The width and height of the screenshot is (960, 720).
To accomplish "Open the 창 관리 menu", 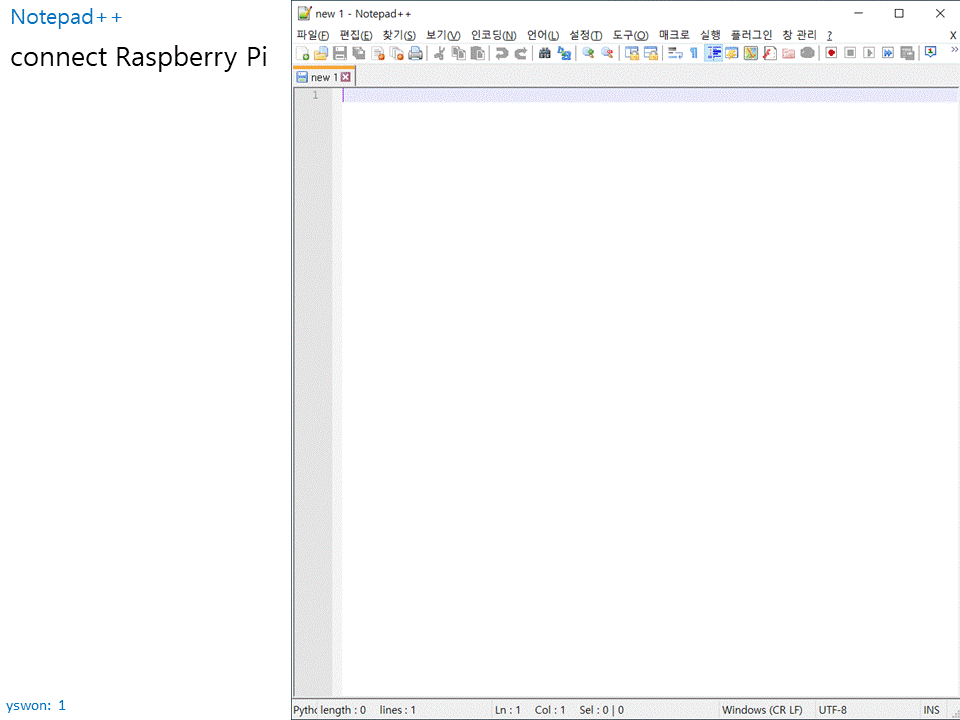I will pyautogui.click(x=800, y=36).
